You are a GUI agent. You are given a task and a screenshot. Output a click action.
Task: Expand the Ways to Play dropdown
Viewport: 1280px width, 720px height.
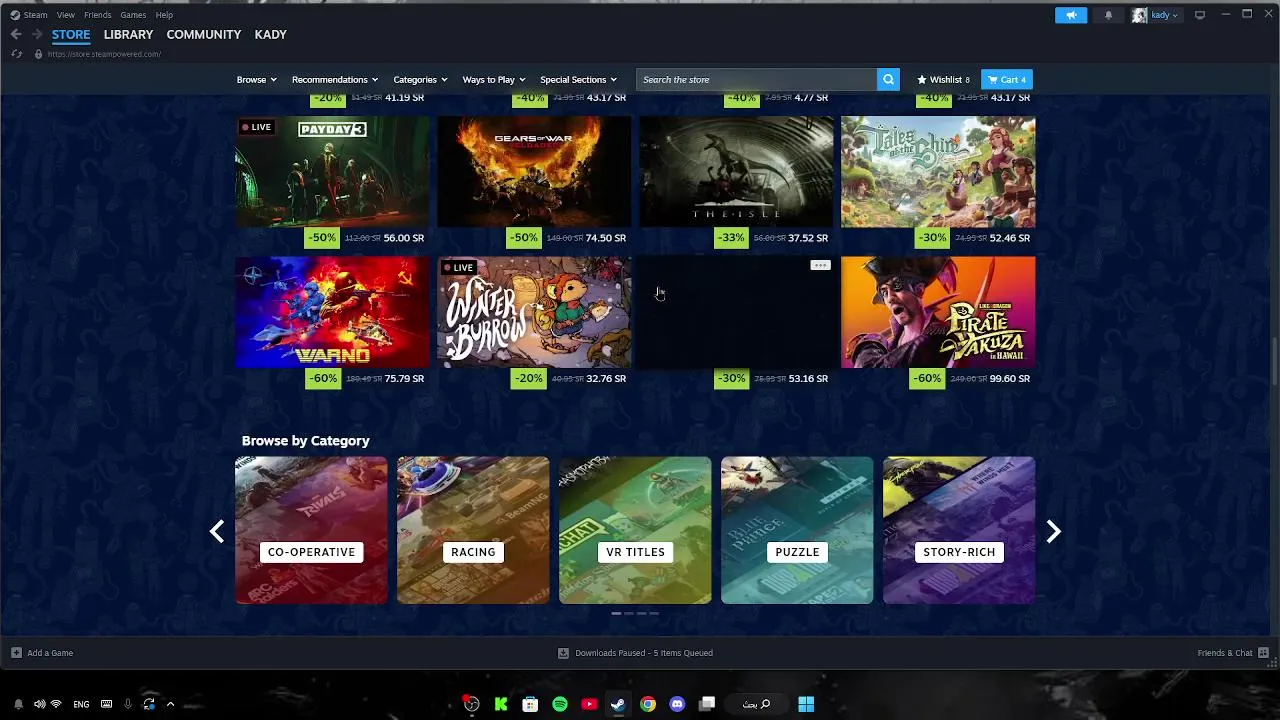tap(493, 80)
